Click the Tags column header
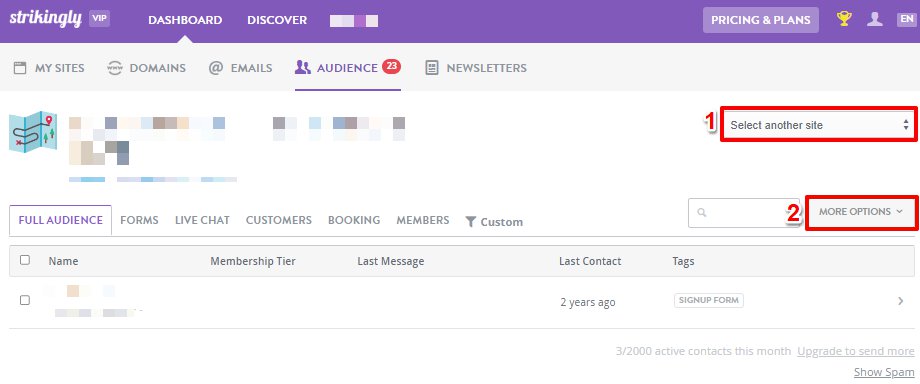Image resolution: width=920 pixels, height=384 pixels. point(684,261)
